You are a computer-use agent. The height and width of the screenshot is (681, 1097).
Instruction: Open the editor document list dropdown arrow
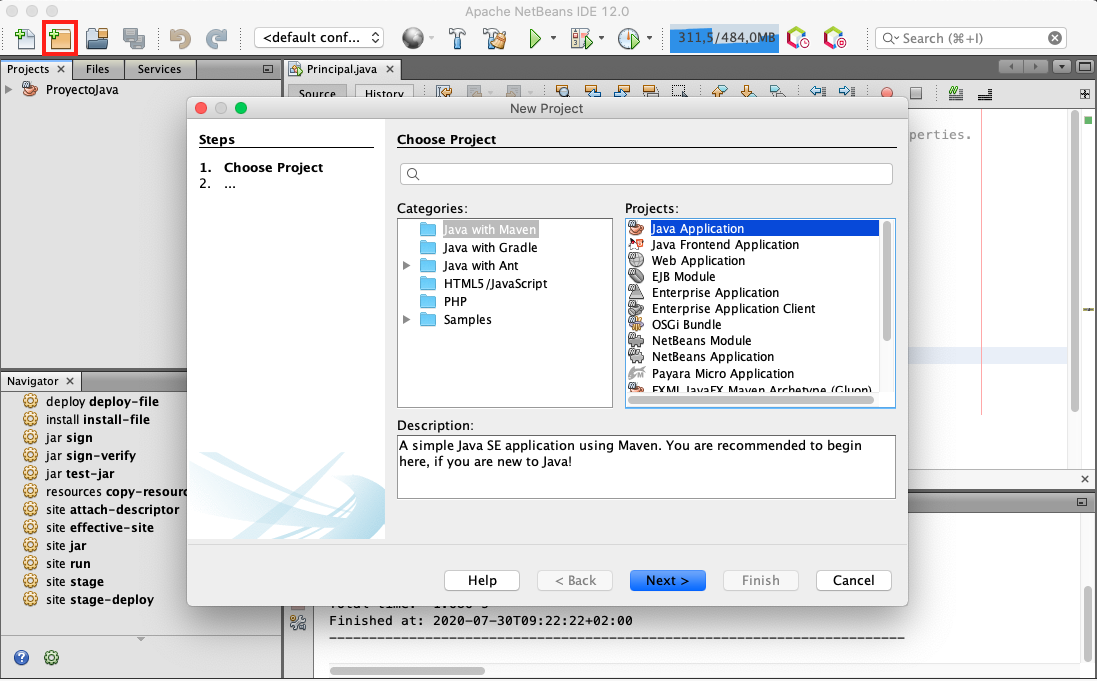point(1062,67)
